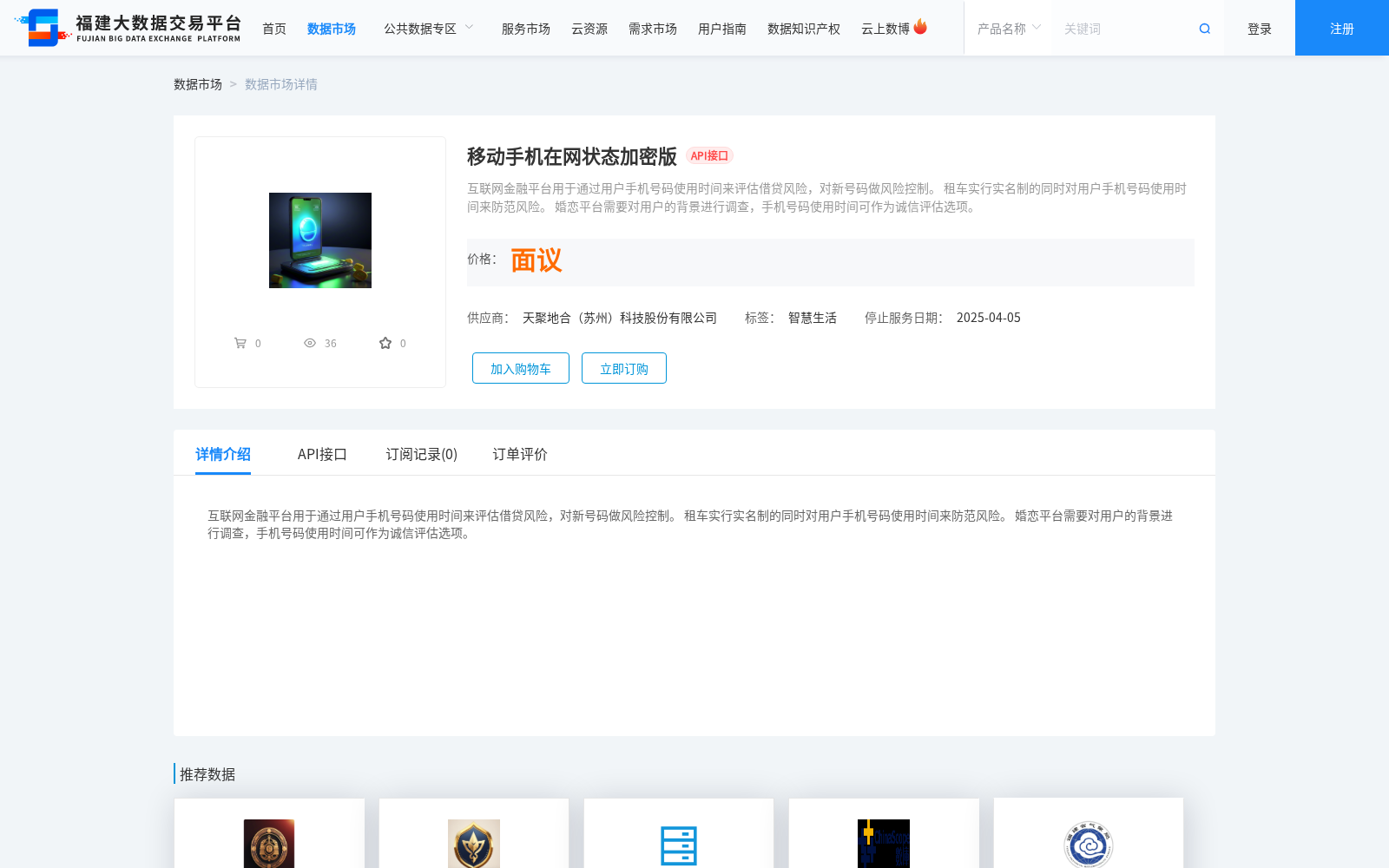Click the 数据市场详情 breadcrumb text
Viewport: 1389px width, 868px height.
[281, 84]
